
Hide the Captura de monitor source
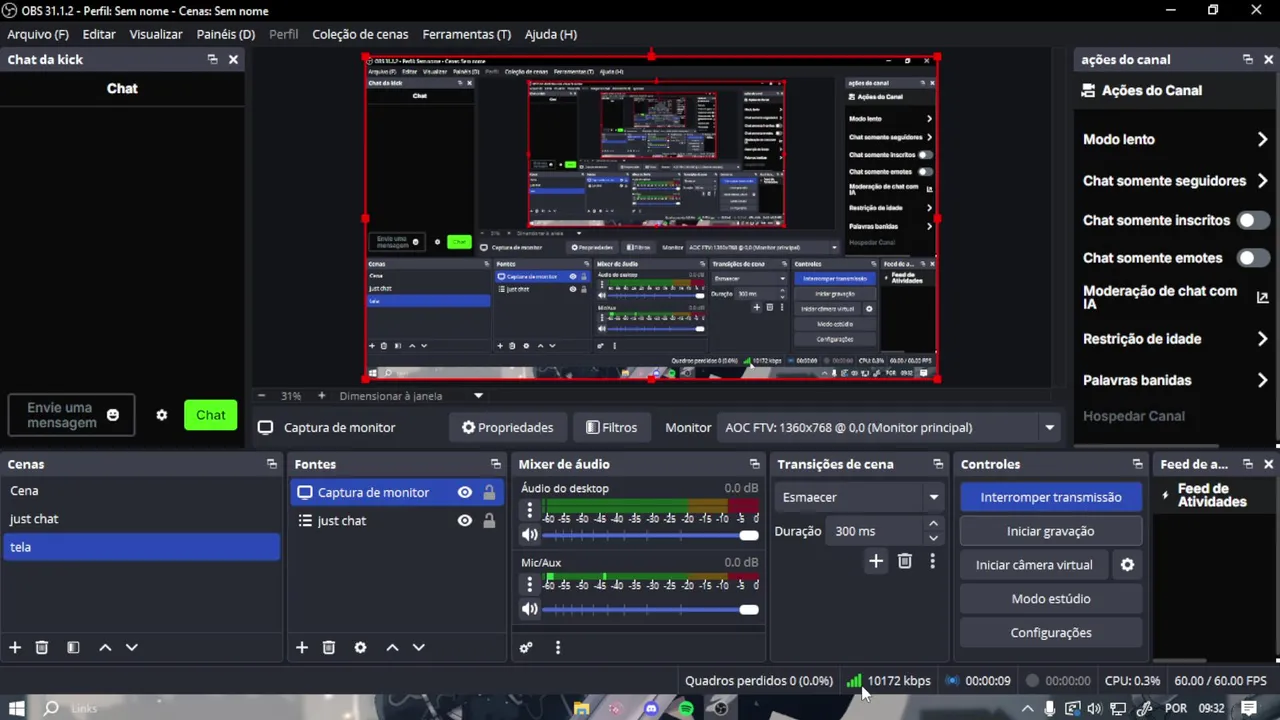tap(464, 492)
